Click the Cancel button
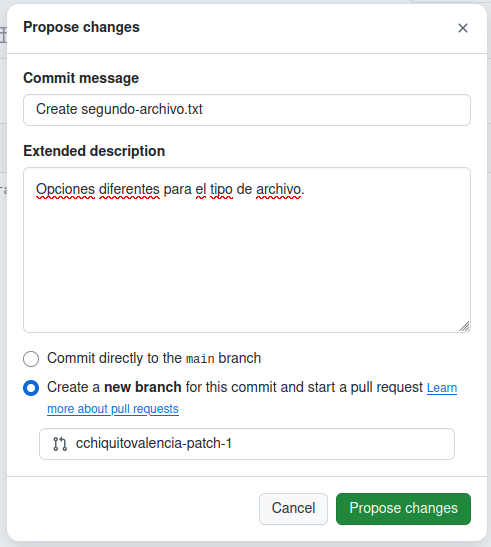Viewport: 491px width, 547px height. 293,508
